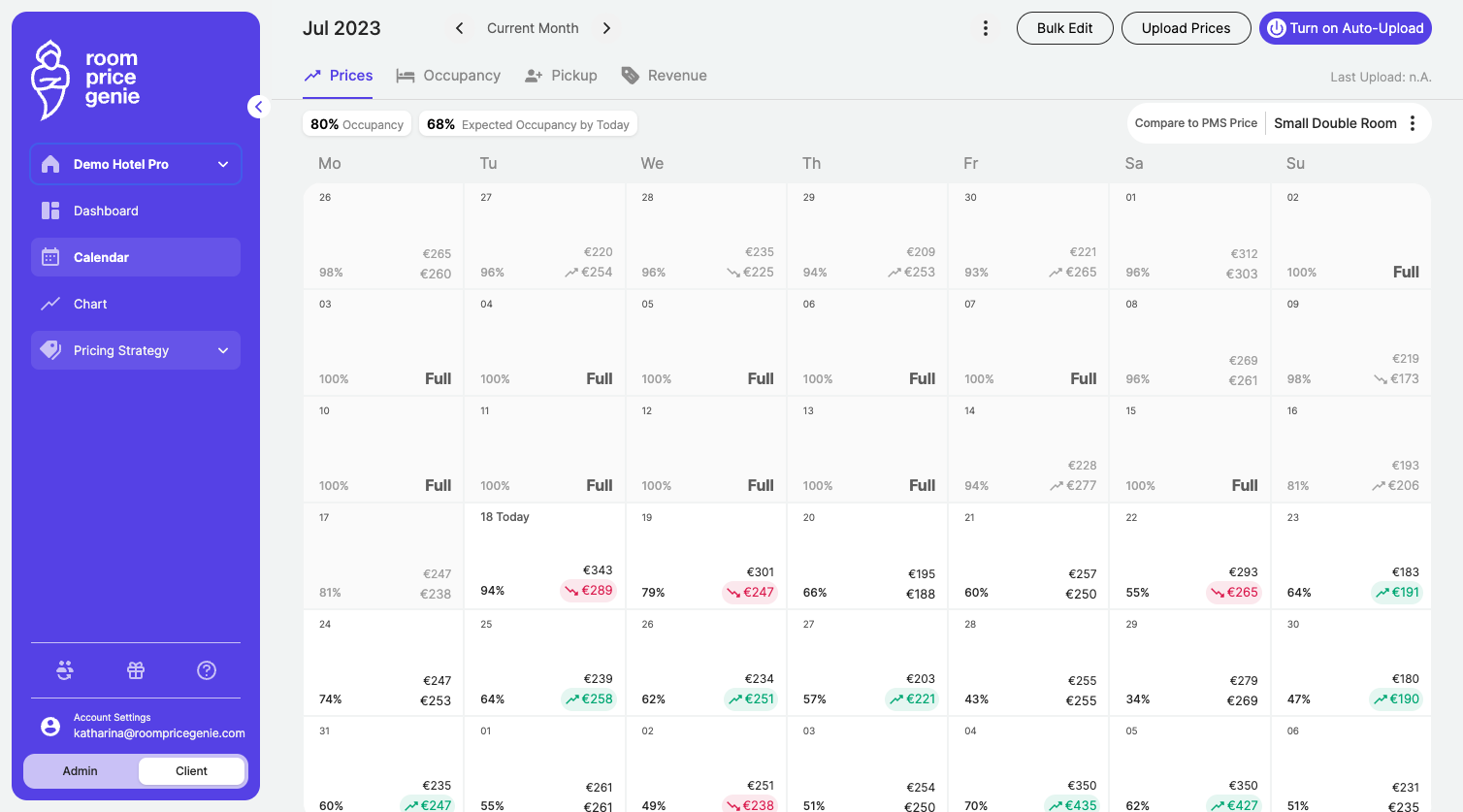Open the community icon in the sidebar footer
The image size is (1463, 812).
[x=65, y=670]
